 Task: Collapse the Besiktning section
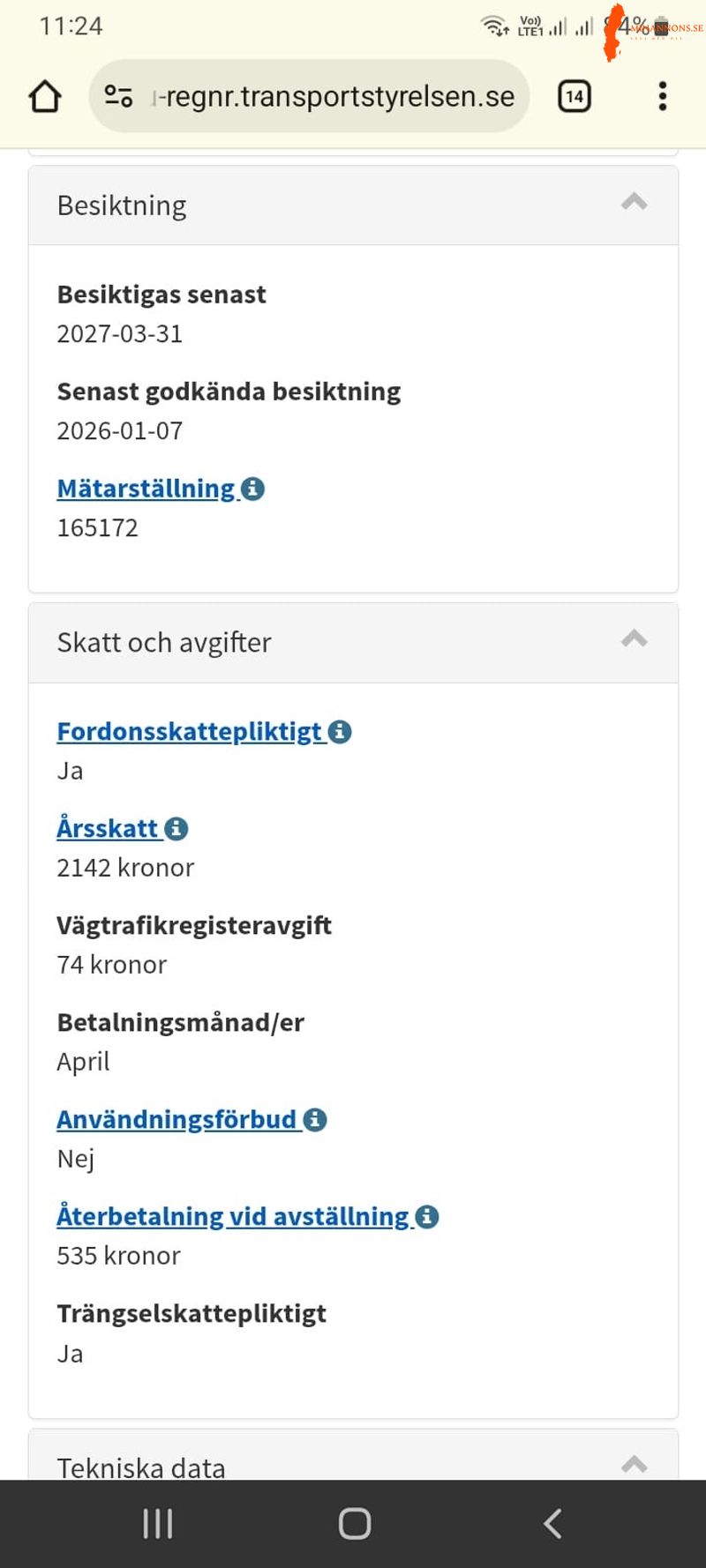point(634,203)
